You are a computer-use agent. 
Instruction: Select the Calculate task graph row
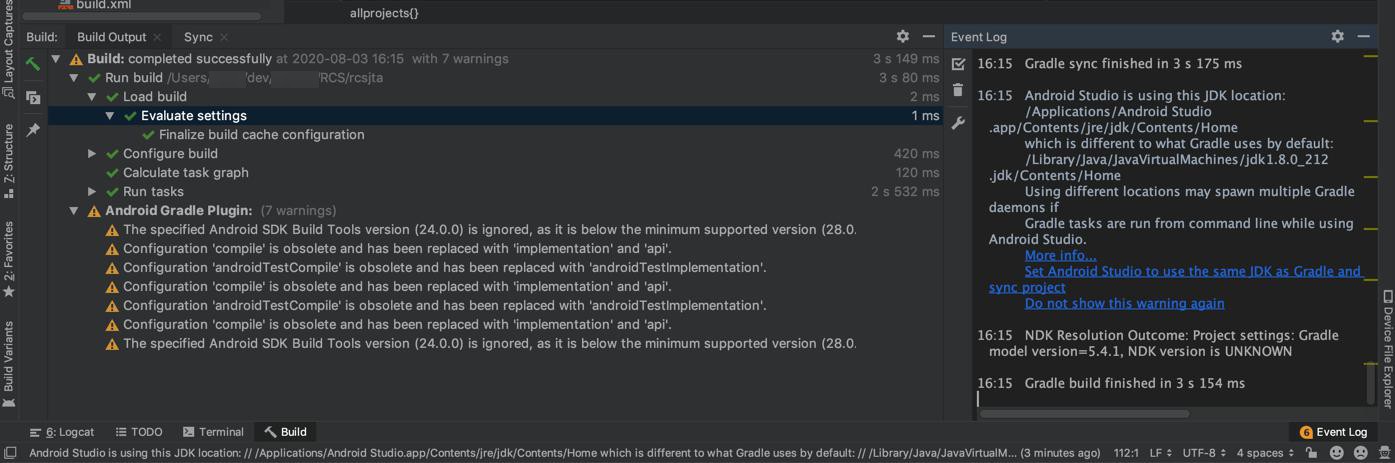point(185,173)
